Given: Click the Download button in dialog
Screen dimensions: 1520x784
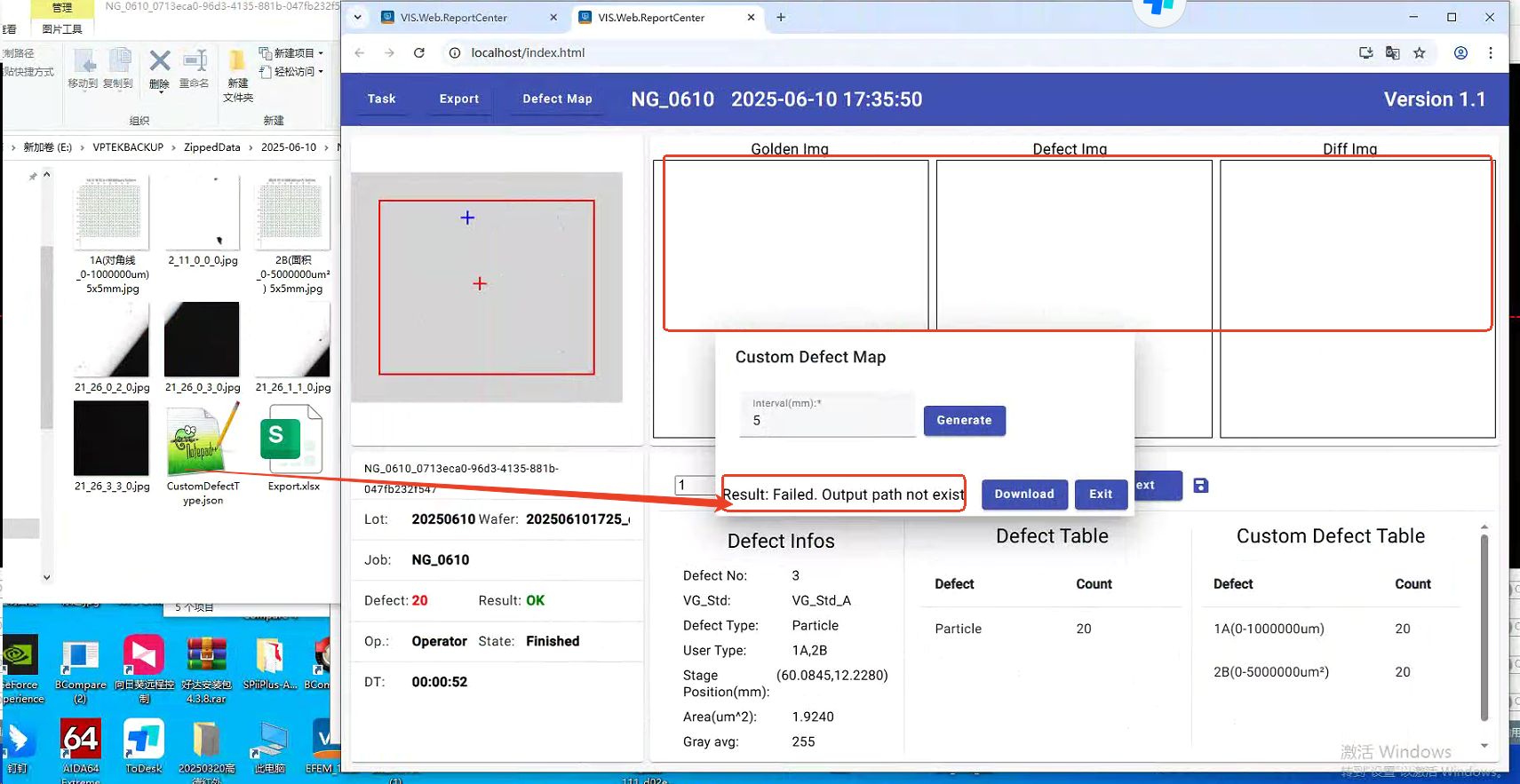Looking at the screenshot, I should click(x=1023, y=494).
